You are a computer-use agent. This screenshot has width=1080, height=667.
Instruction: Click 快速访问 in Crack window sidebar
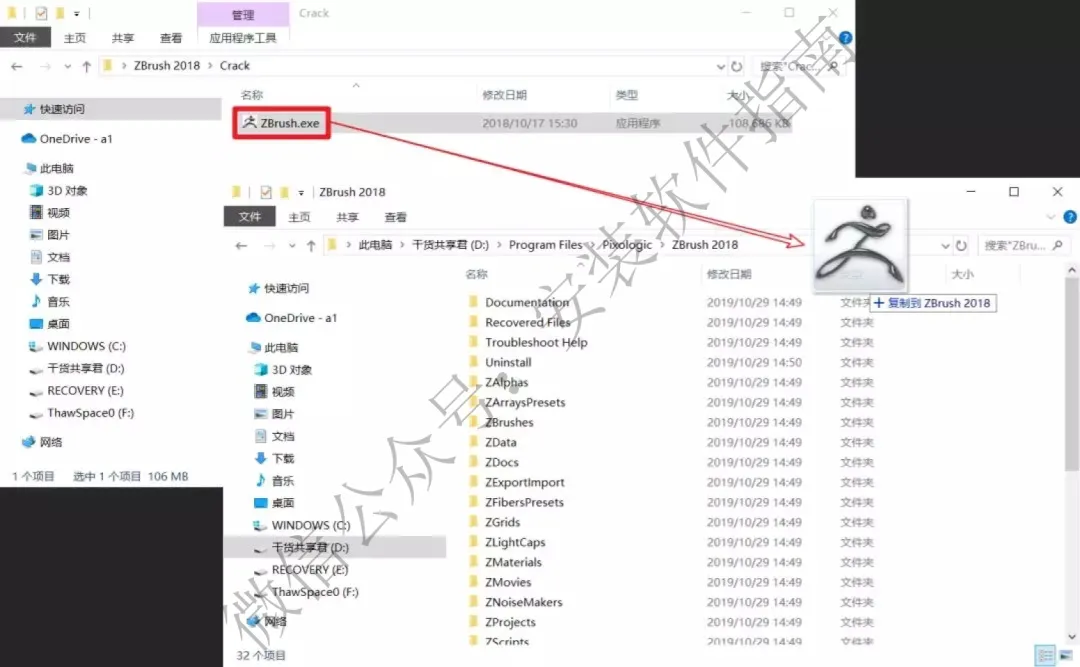(54, 109)
